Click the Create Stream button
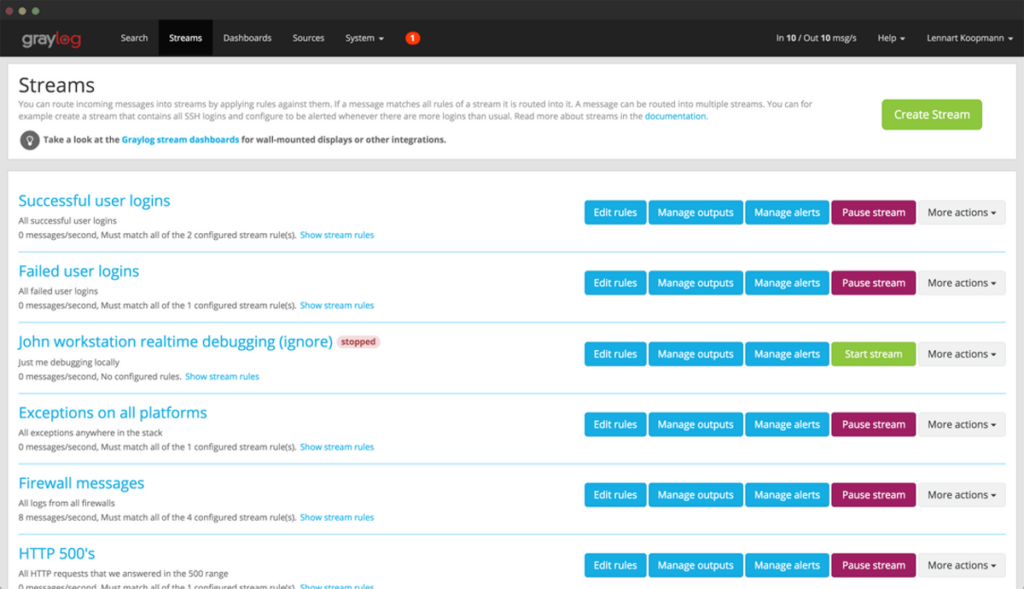Image resolution: width=1024 pixels, height=589 pixels. pyautogui.click(x=931, y=114)
